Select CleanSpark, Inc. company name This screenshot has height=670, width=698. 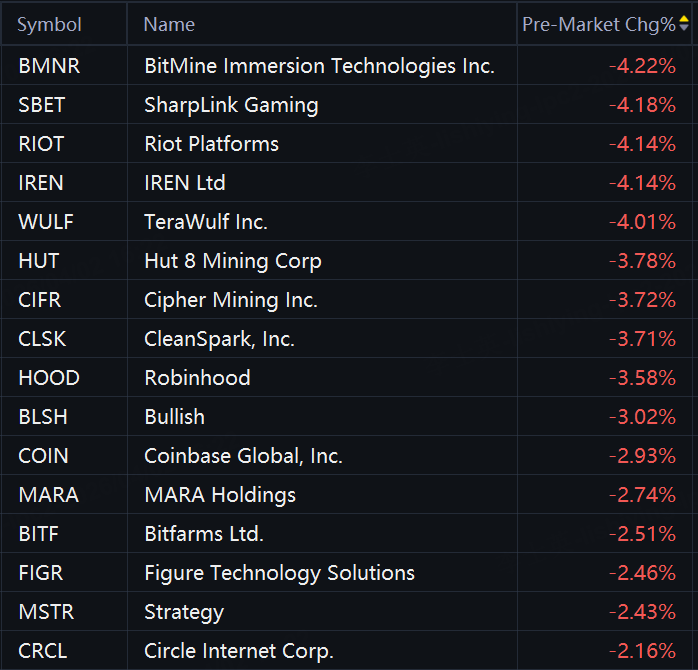point(219,339)
